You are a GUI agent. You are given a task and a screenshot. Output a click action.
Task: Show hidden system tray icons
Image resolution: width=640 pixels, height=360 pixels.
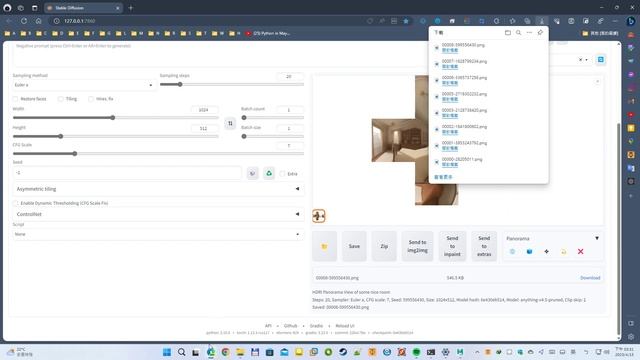(x=477, y=352)
